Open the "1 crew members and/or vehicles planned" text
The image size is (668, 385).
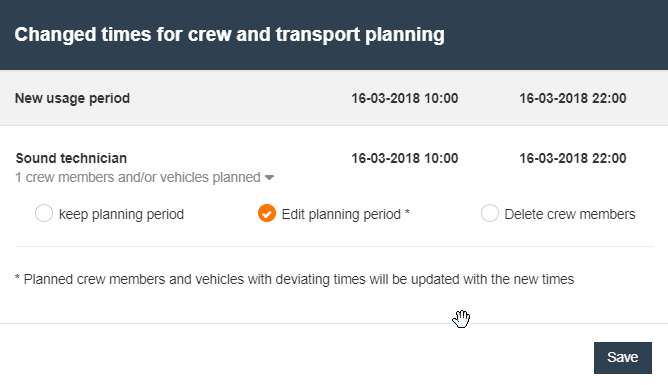pyautogui.click(x=138, y=177)
